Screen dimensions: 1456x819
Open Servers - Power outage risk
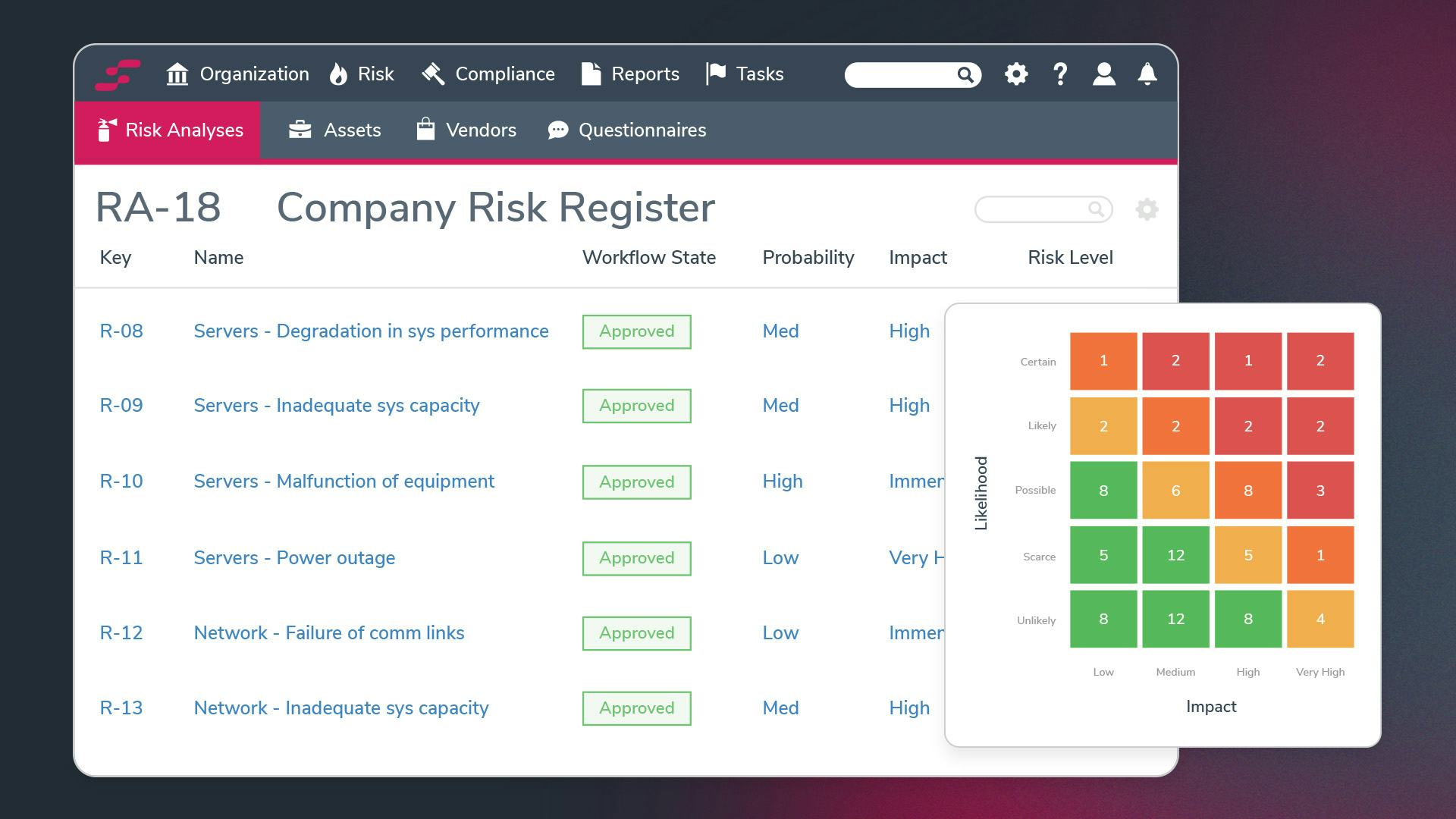[294, 558]
